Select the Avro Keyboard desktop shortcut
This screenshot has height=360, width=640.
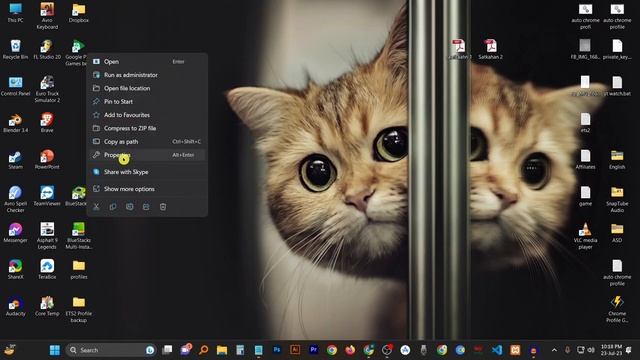pyautogui.click(x=47, y=16)
